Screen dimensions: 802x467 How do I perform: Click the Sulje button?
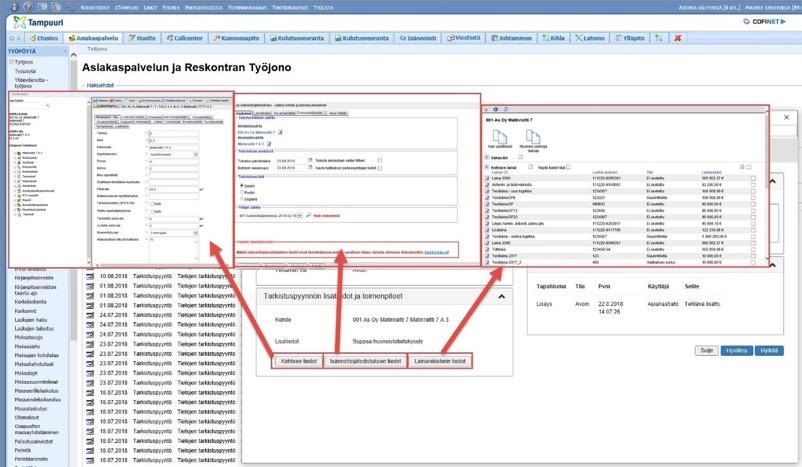click(x=706, y=350)
